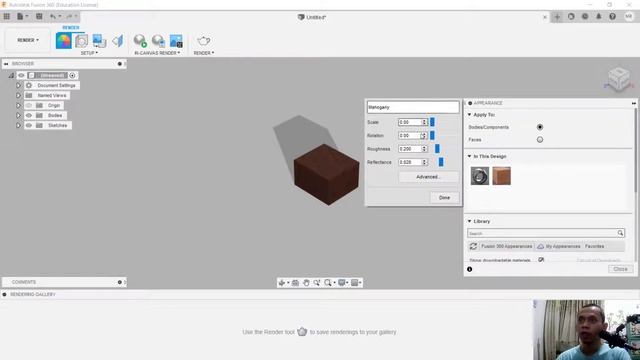
Task: Toggle root component visibility eye
Action: pos(21,76)
